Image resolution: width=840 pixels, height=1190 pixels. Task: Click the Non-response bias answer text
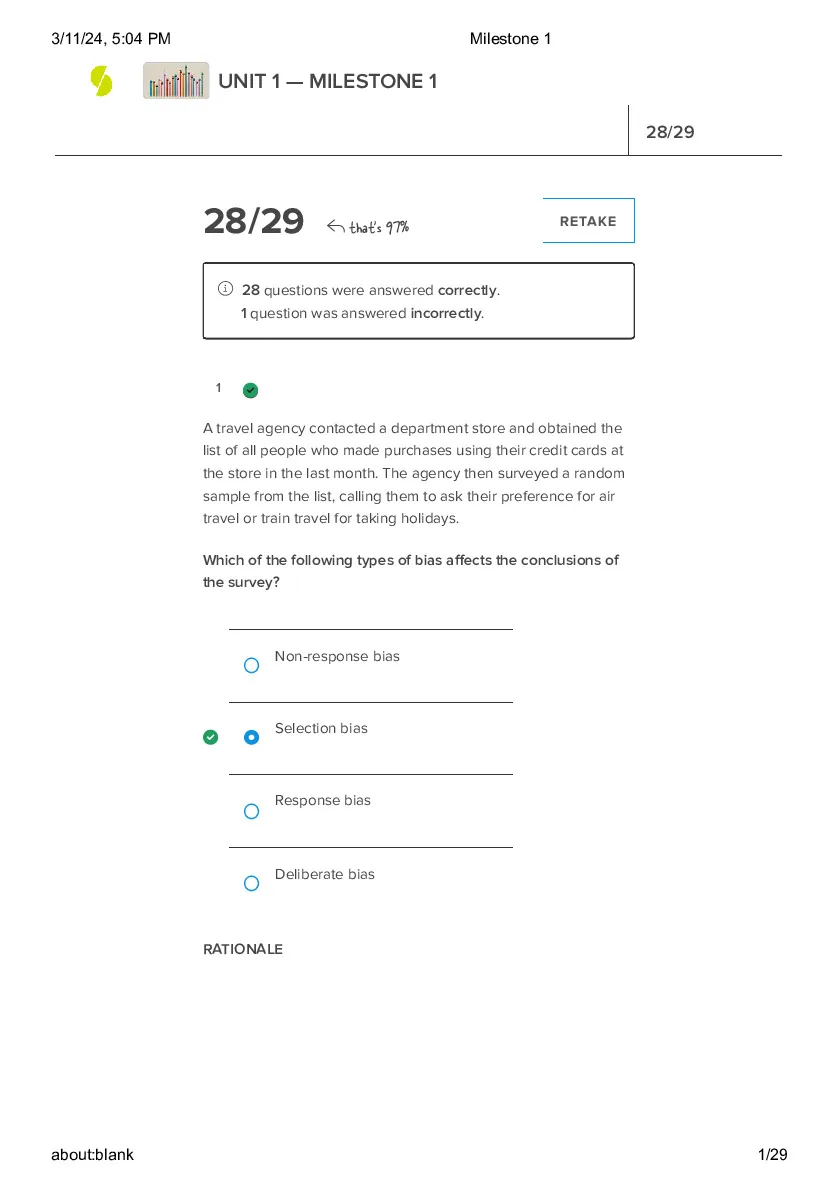[337, 656]
